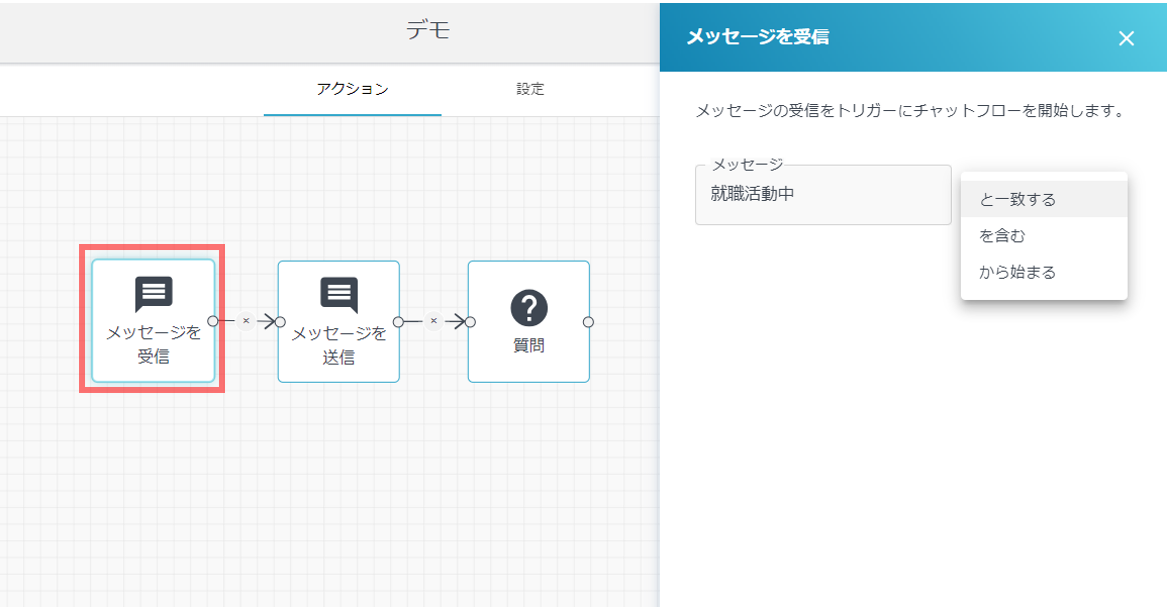This screenshot has height=608, width=1167.
Task: Click the chat icon in メッセージを送信 node
Action: [339, 294]
